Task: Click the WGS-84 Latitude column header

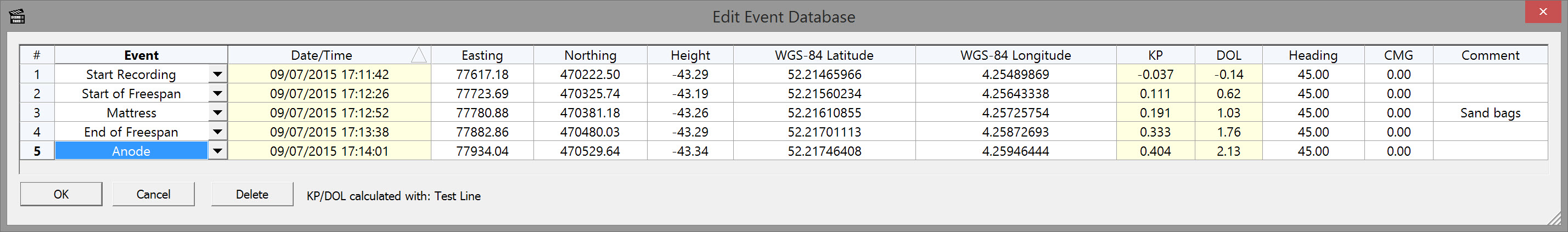Action: (824, 55)
